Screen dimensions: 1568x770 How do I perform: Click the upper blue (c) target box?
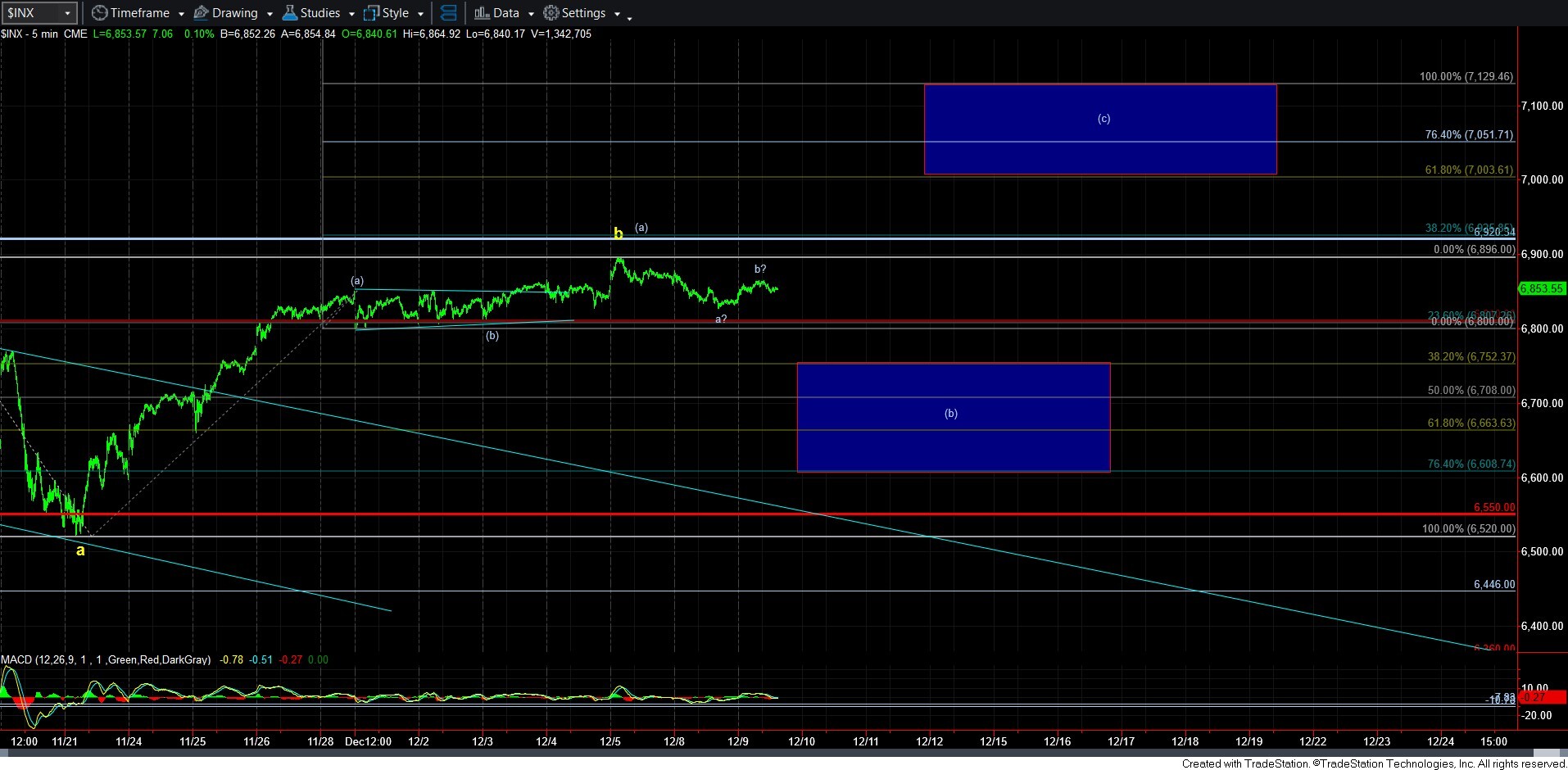tap(1099, 129)
